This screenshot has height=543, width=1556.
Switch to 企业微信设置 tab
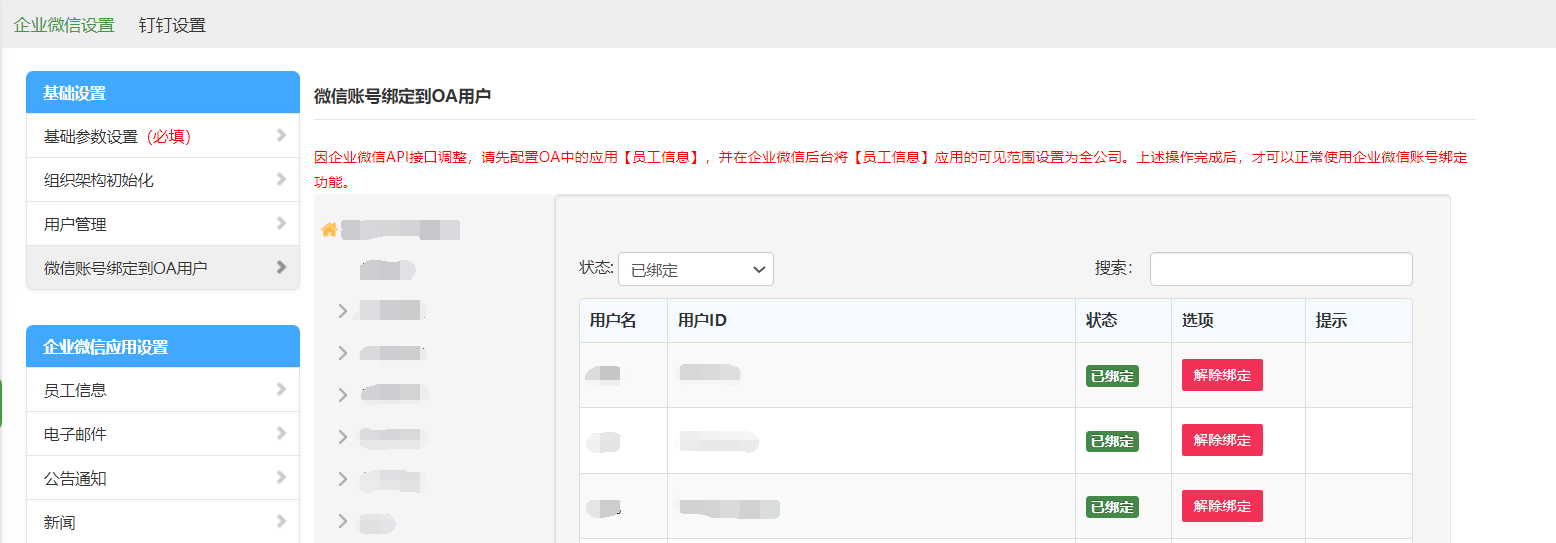point(64,25)
